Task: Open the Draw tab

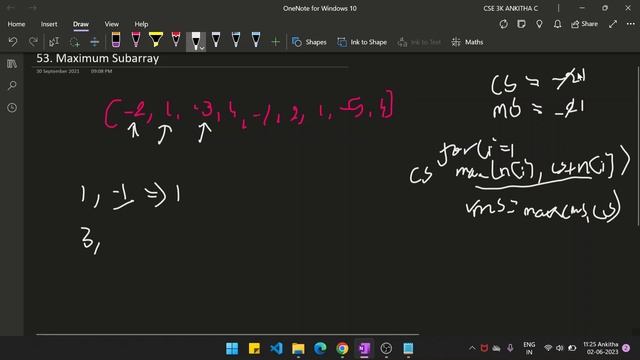Action: (81, 24)
